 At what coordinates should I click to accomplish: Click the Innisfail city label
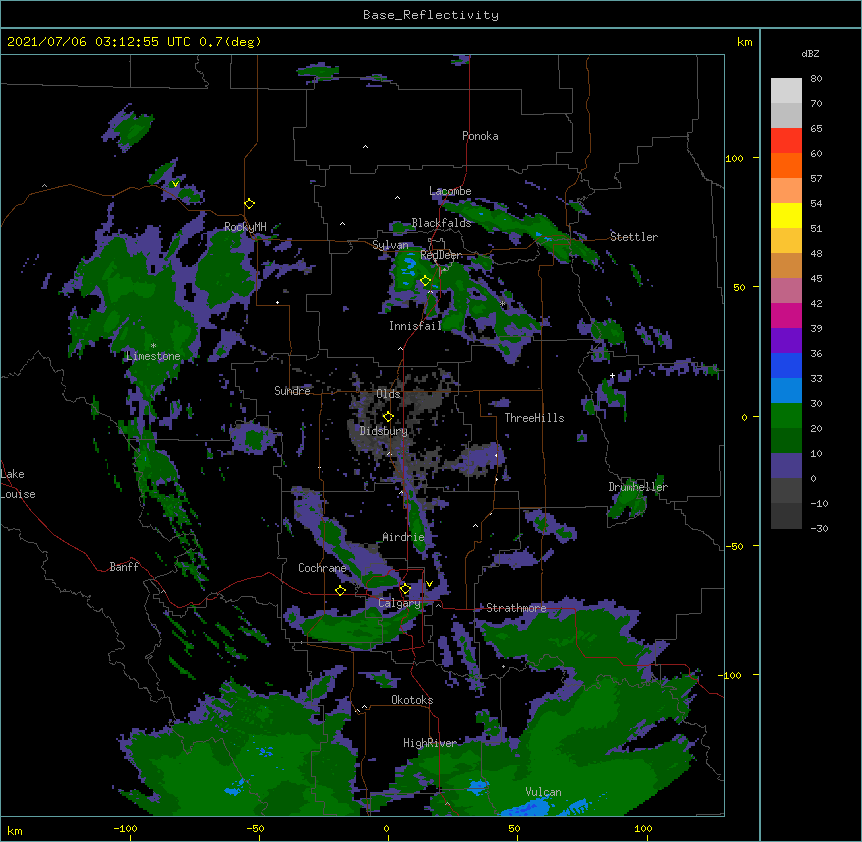click(x=415, y=326)
